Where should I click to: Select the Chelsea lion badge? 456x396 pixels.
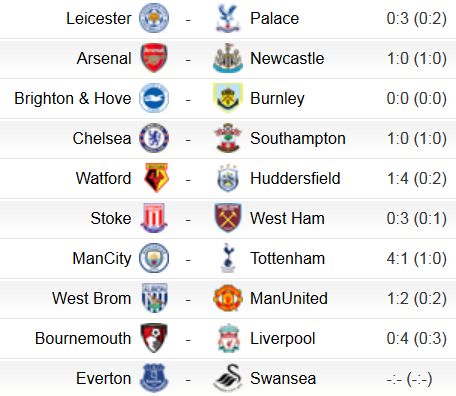pyautogui.click(x=154, y=138)
